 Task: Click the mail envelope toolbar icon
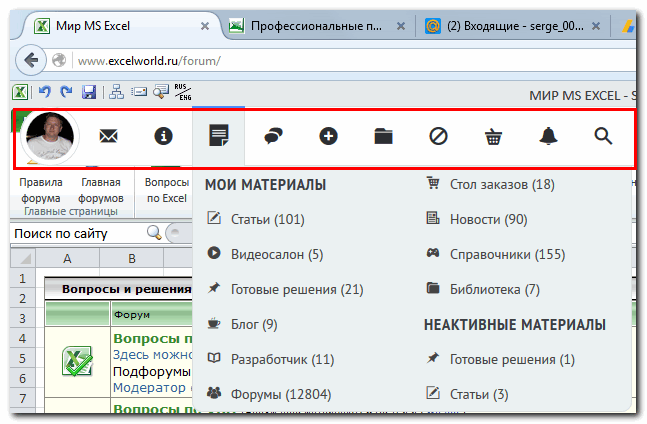139,92
